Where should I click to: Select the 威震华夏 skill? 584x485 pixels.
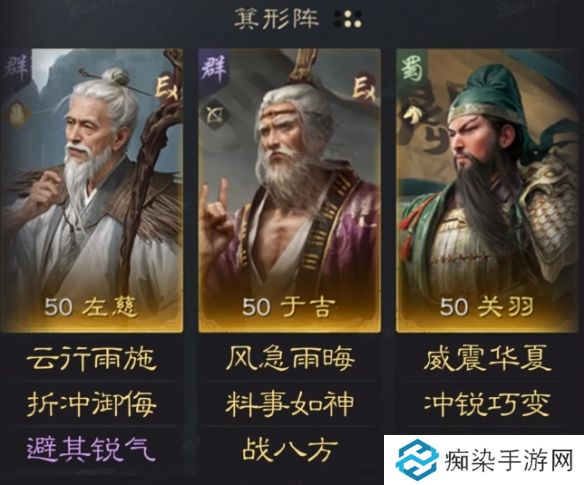[x=487, y=358]
